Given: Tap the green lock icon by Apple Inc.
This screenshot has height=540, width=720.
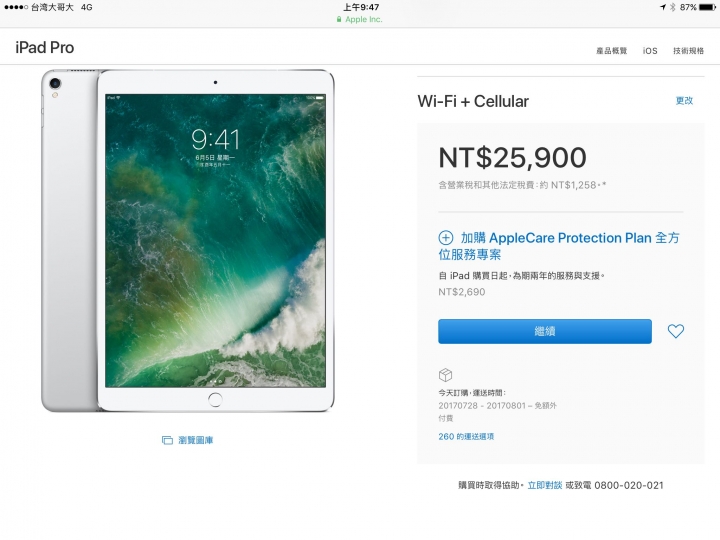Looking at the screenshot, I should pos(339,19).
